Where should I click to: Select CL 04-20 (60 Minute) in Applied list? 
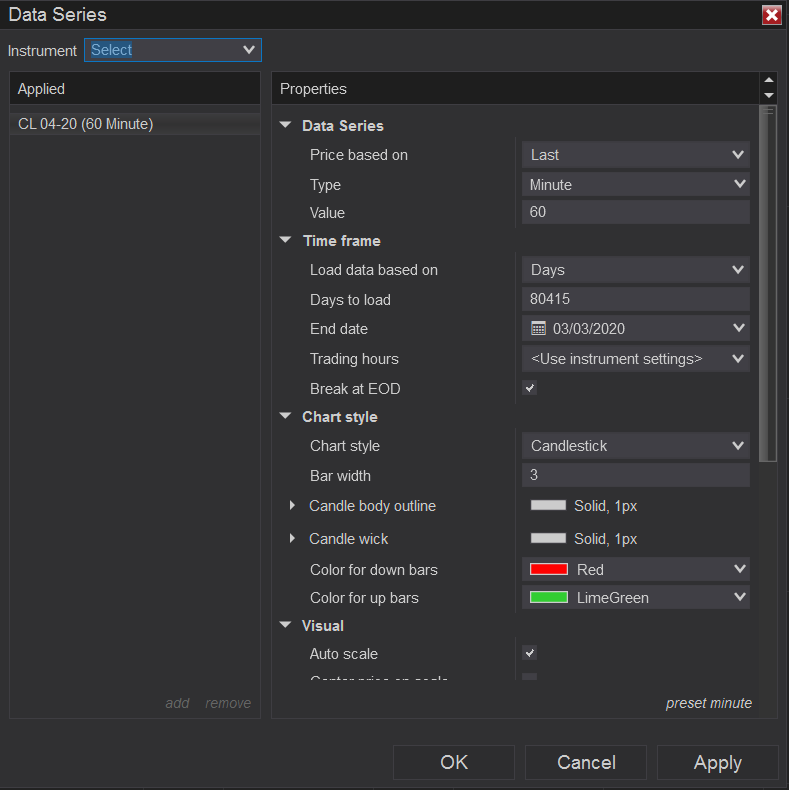(86, 124)
